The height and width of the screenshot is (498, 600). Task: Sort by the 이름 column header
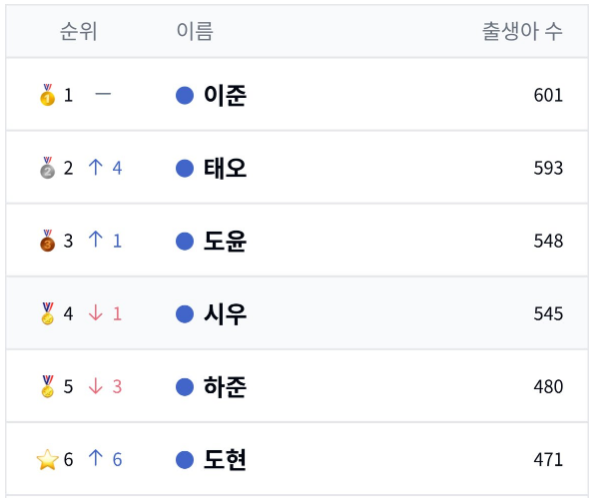pos(194,31)
